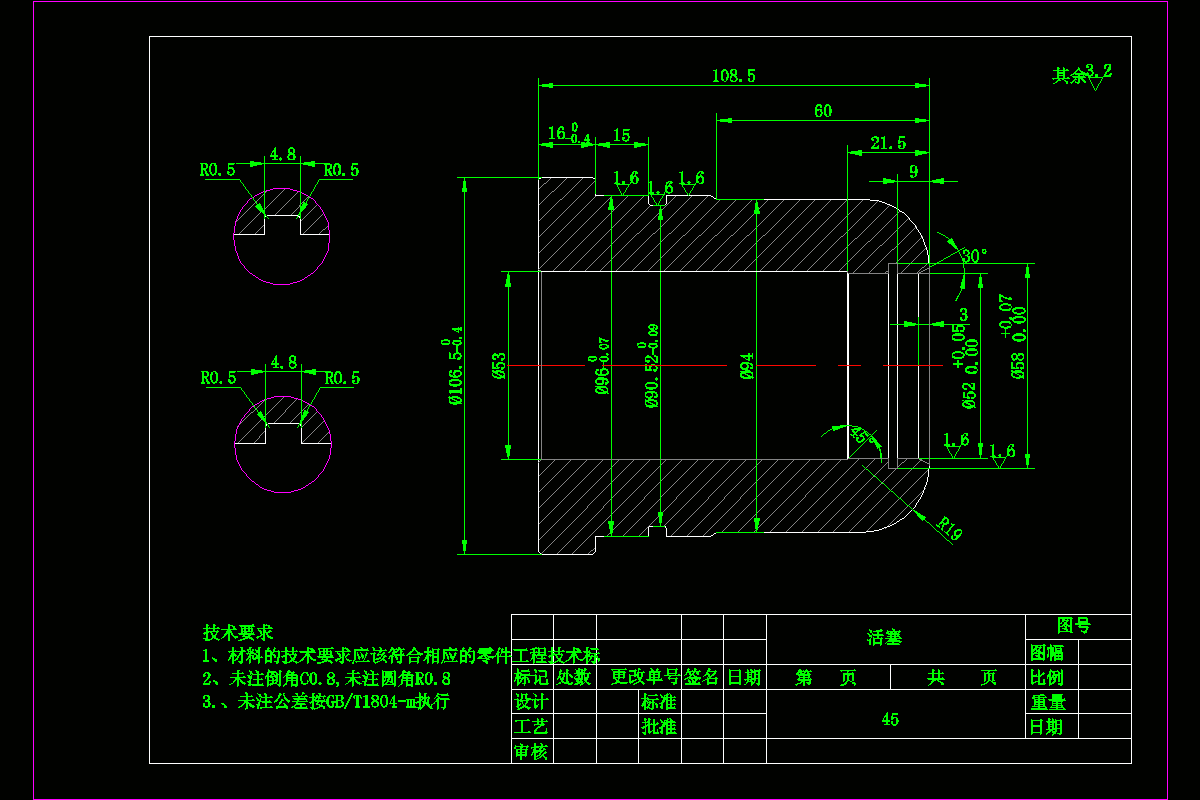This screenshot has height=800, width=1200.
Task: Click the 30° angle annotation
Action: point(974,255)
